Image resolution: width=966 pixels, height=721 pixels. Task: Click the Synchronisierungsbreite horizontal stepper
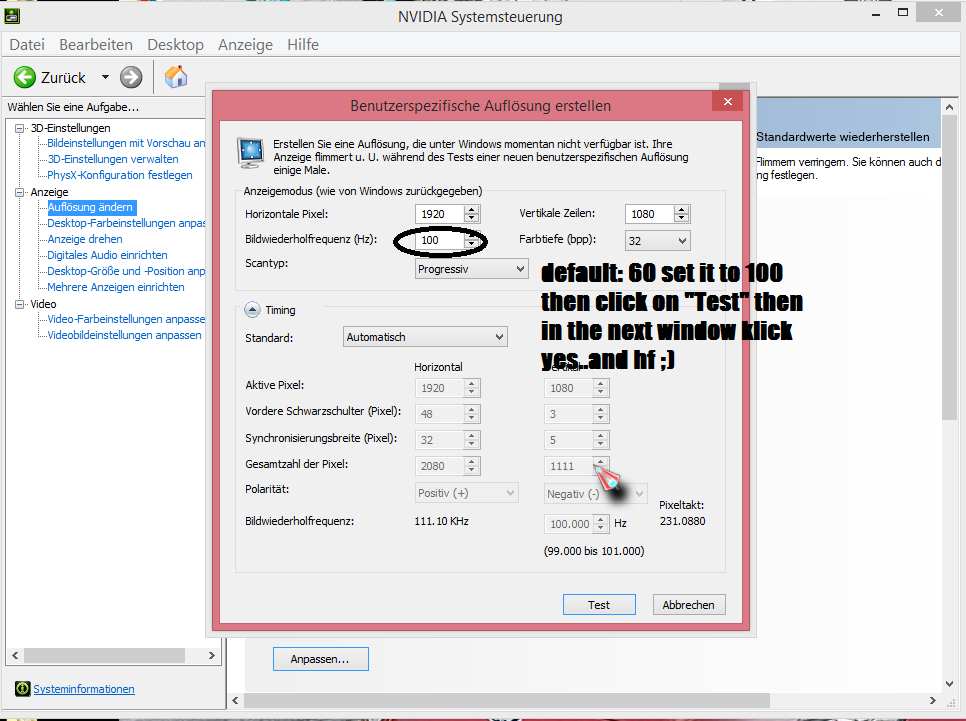pos(472,439)
